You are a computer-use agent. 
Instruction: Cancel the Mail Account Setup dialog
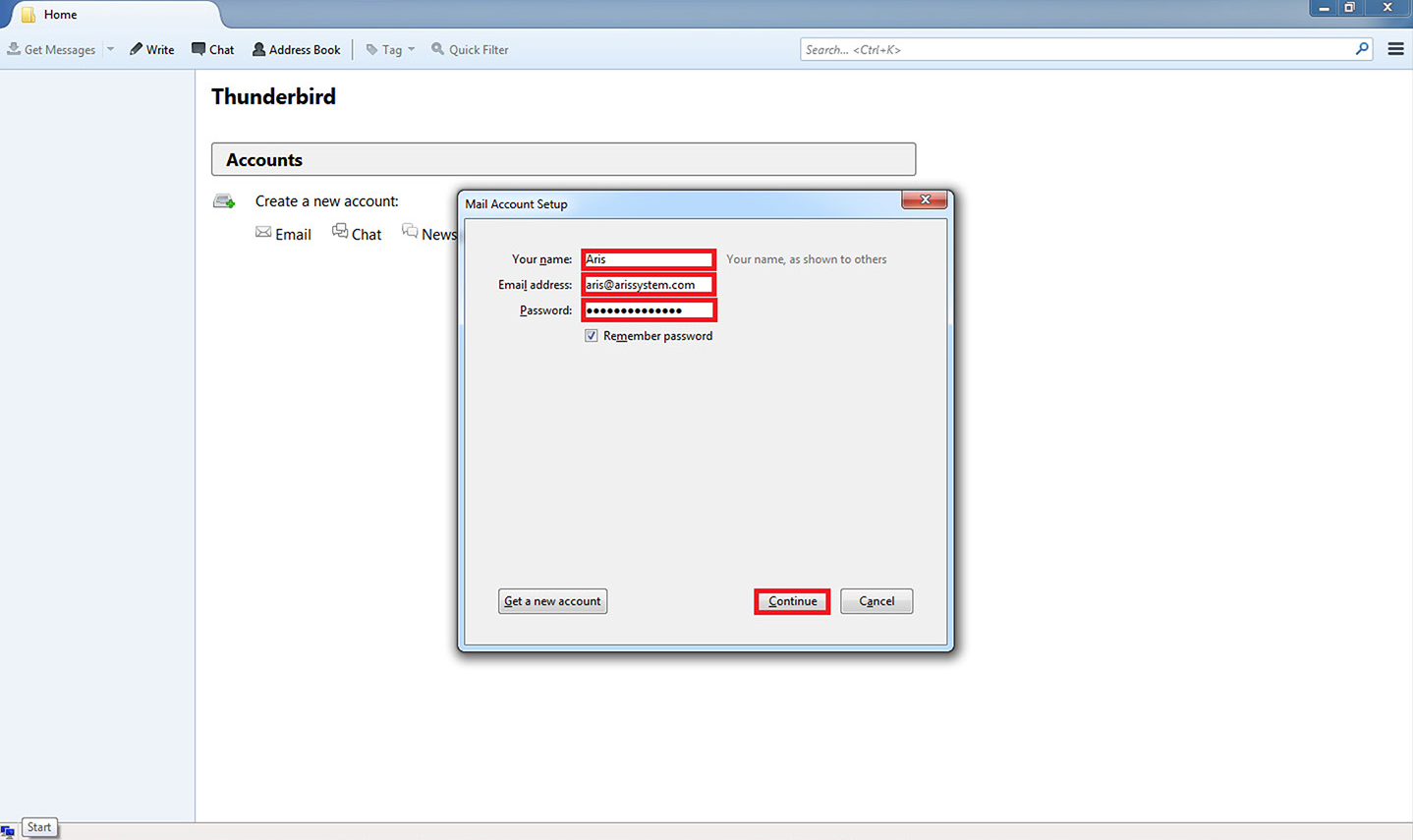[x=876, y=601]
